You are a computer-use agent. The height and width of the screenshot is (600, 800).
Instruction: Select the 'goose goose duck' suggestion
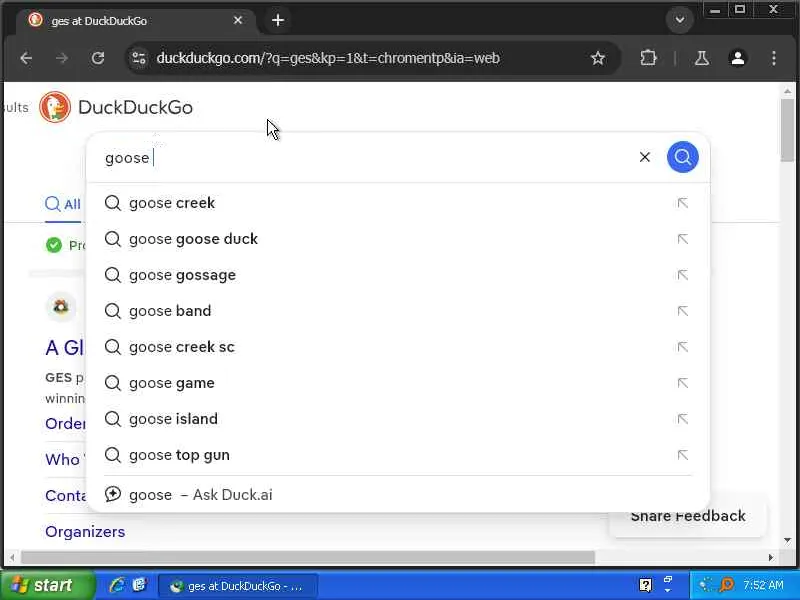(x=398, y=239)
